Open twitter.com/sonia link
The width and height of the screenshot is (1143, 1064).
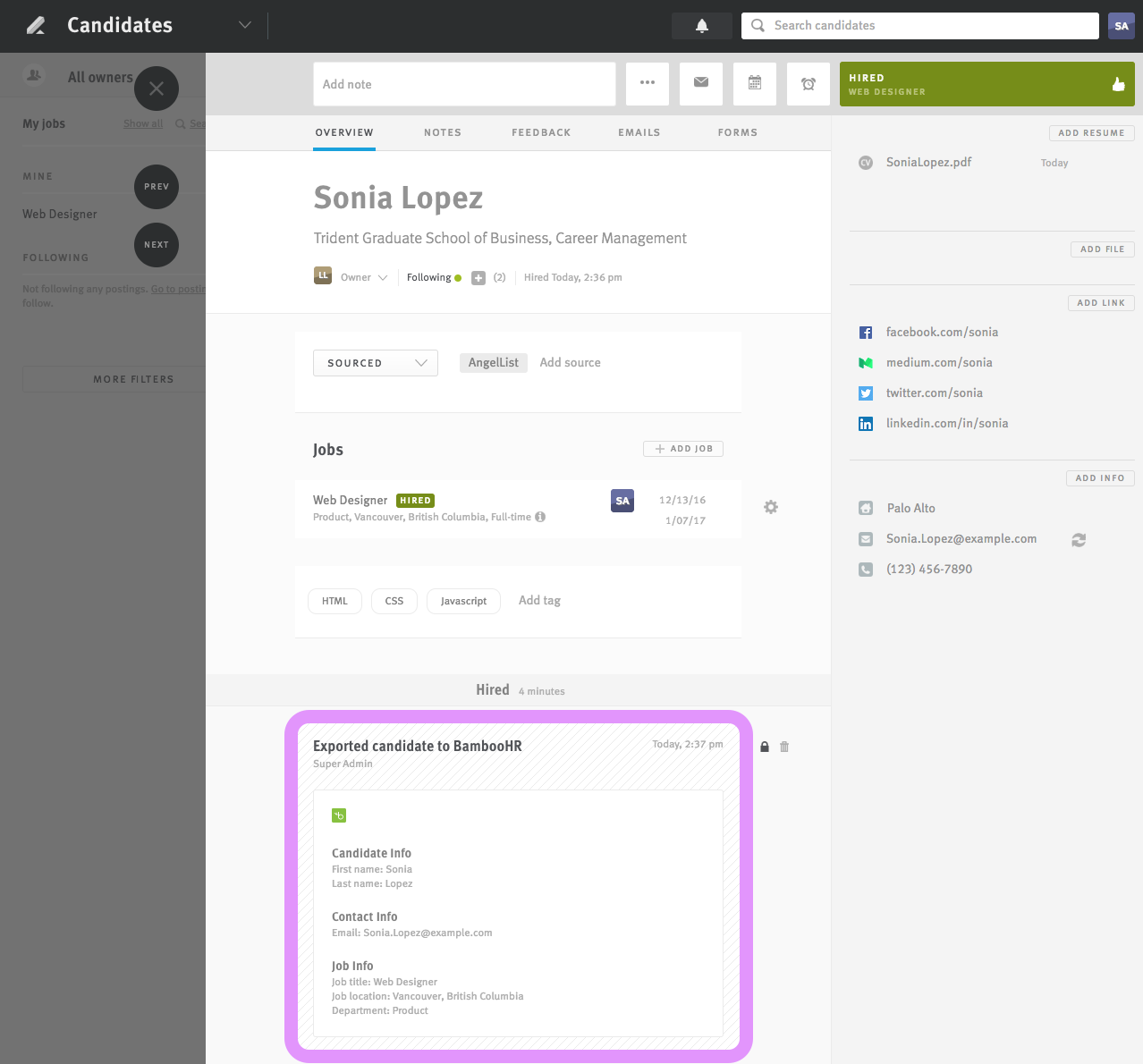[935, 393]
